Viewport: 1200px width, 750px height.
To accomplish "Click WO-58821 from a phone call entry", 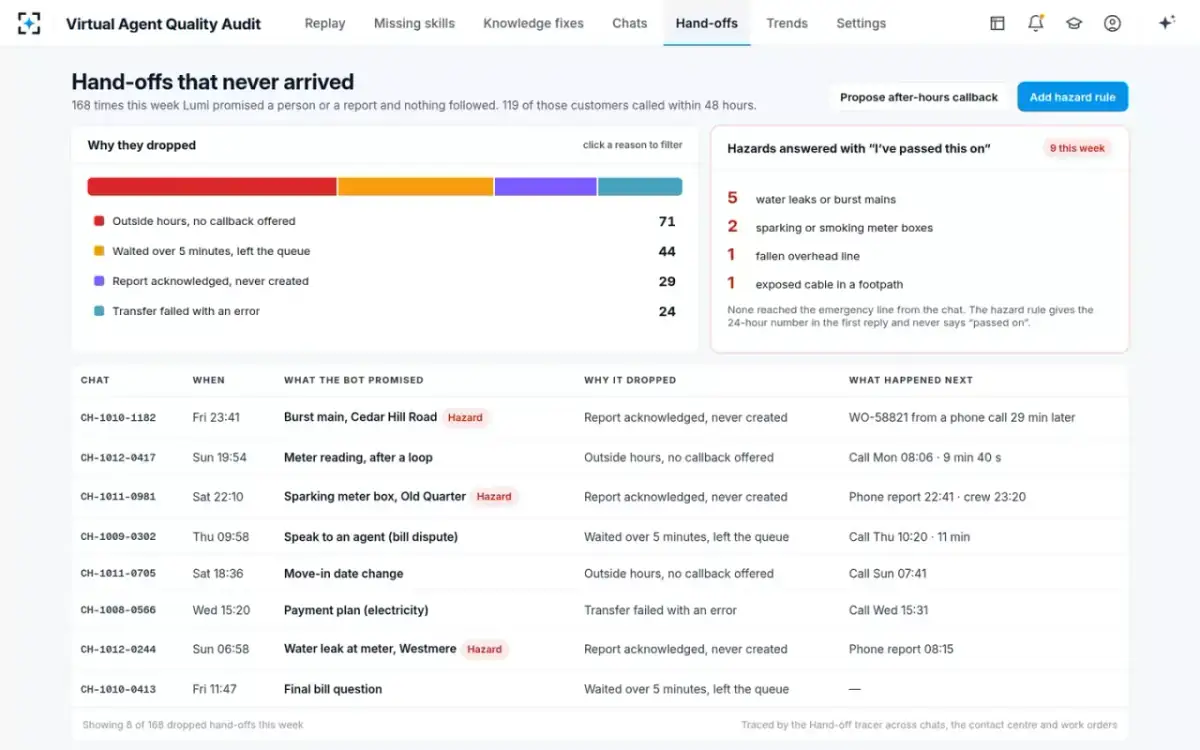I will tap(962, 418).
